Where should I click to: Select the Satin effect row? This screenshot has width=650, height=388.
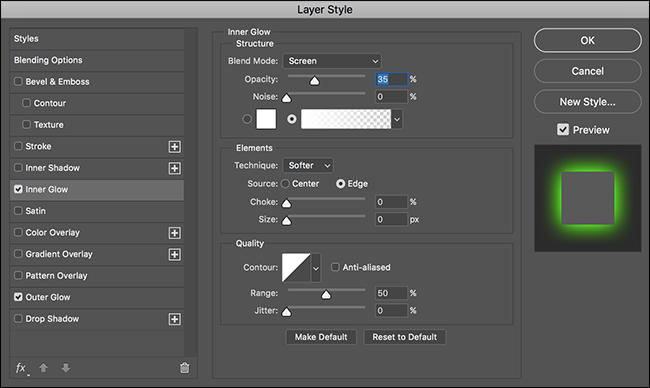coord(97,211)
